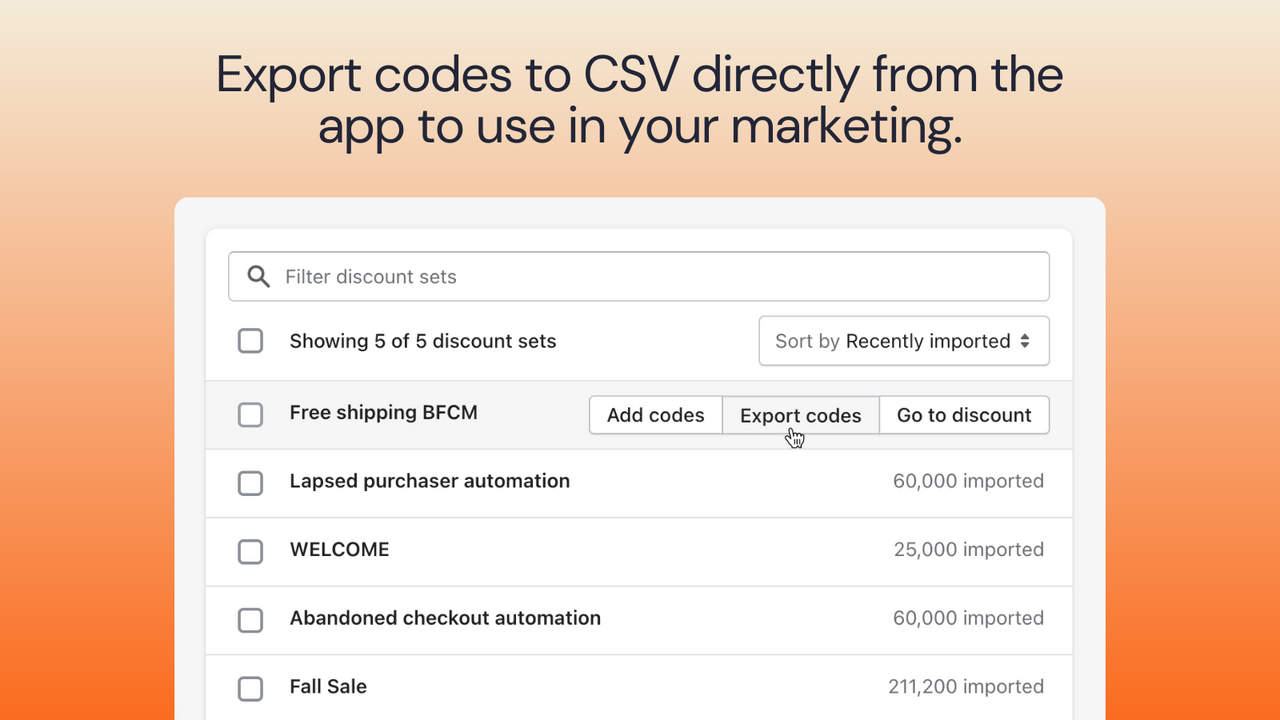
Task: Enable the Abandoned checkout automation checkbox
Action: click(250, 620)
